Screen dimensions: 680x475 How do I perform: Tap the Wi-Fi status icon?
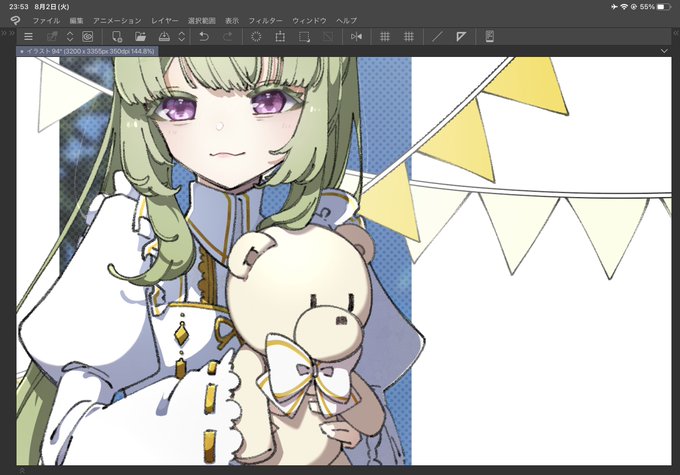[x=624, y=7]
